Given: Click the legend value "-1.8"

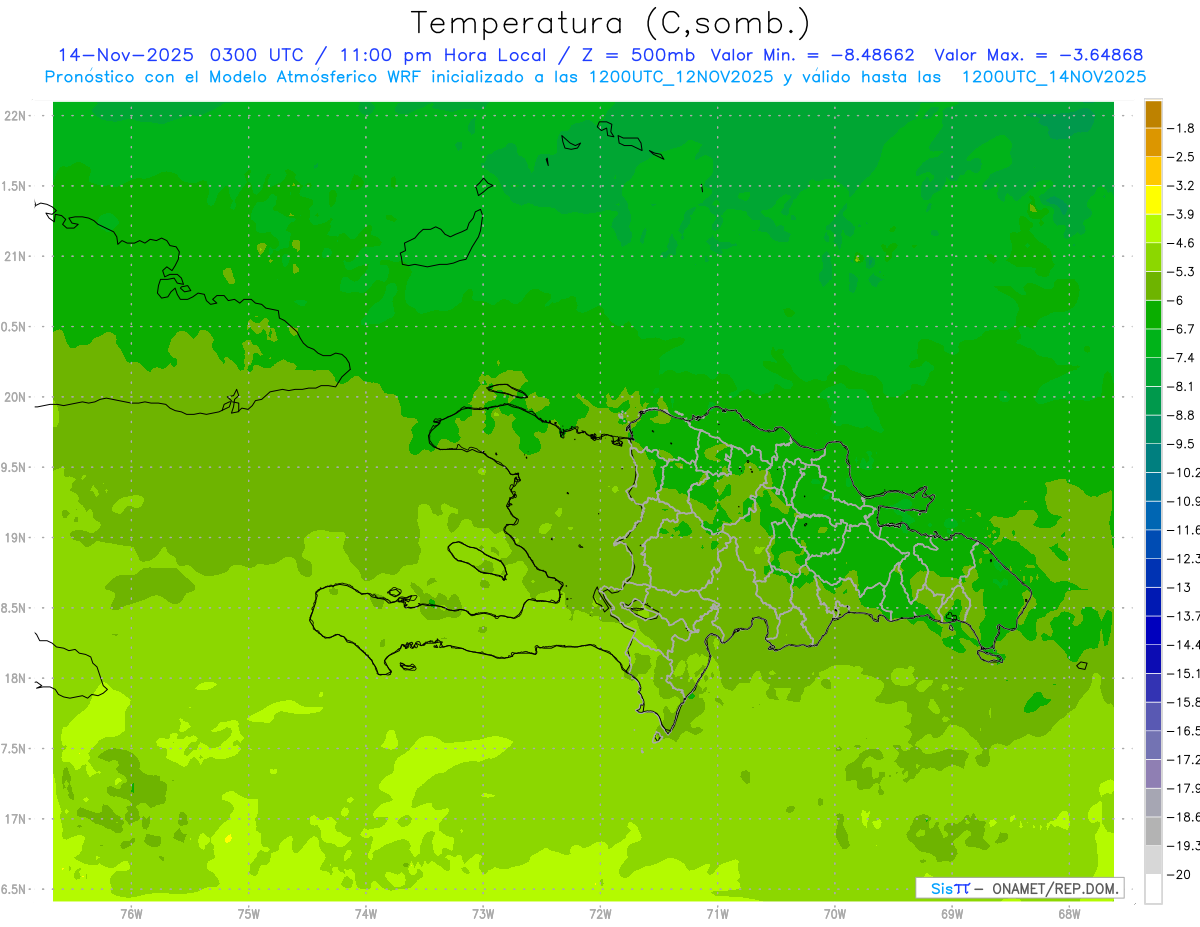Looking at the screenshot, I should 1182,128.
